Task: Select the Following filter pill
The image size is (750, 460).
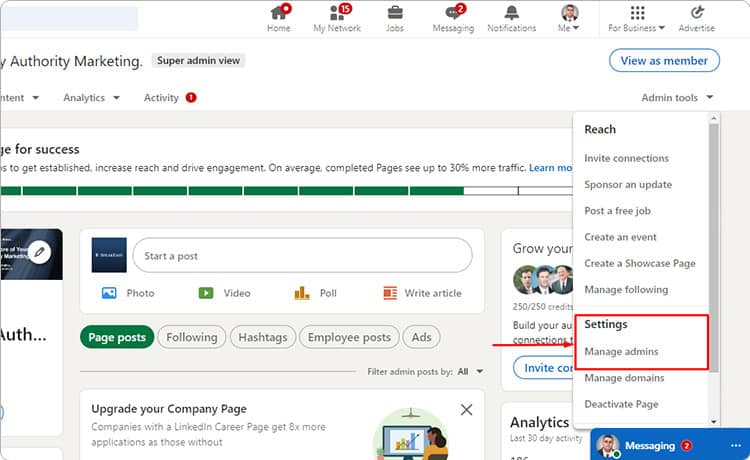Action: coord(191,337)
